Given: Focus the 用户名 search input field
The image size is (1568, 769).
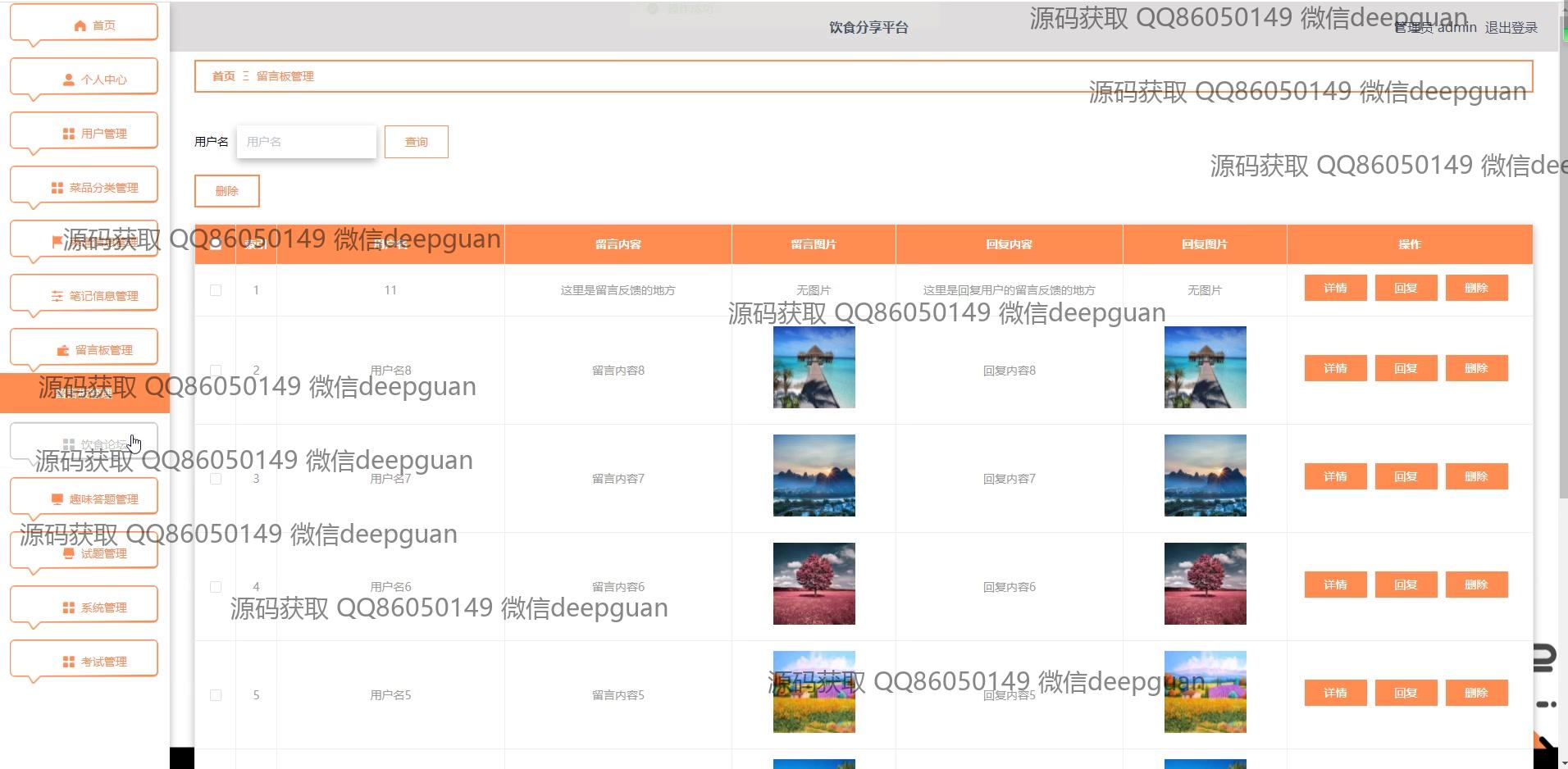Looking at the screenshot, I should pyautogui.click(x=307, y=142).
